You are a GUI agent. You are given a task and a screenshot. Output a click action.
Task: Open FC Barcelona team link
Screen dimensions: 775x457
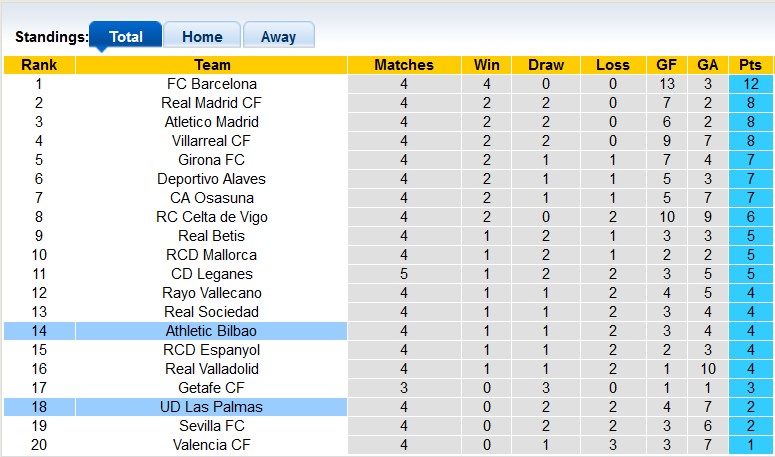click(212, 84)
